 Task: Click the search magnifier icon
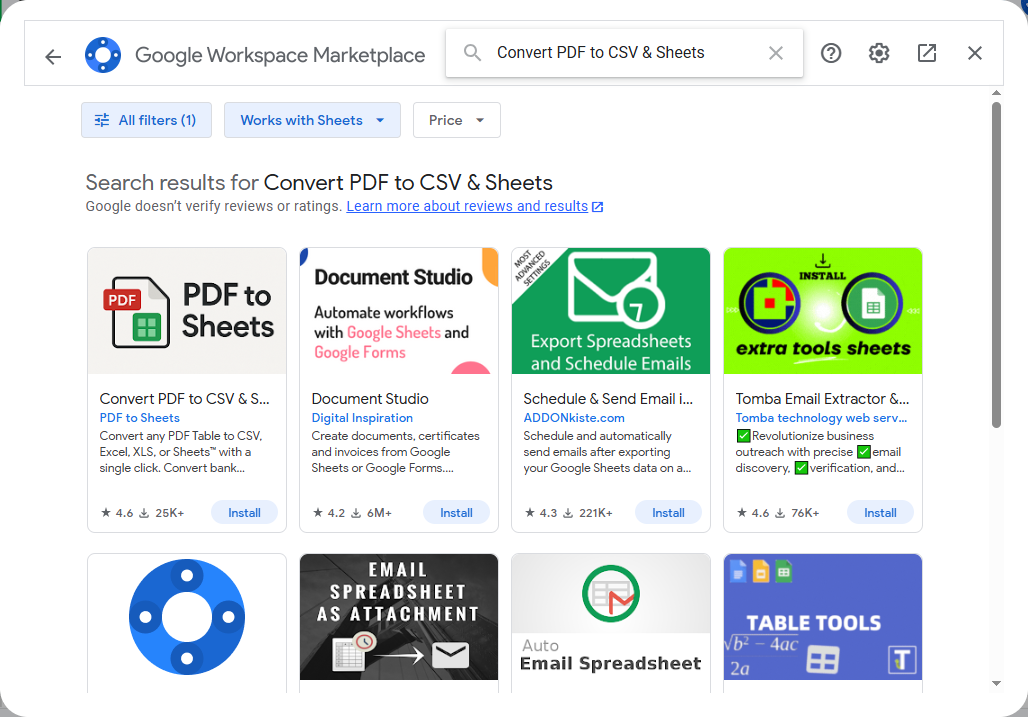(471, 53)
